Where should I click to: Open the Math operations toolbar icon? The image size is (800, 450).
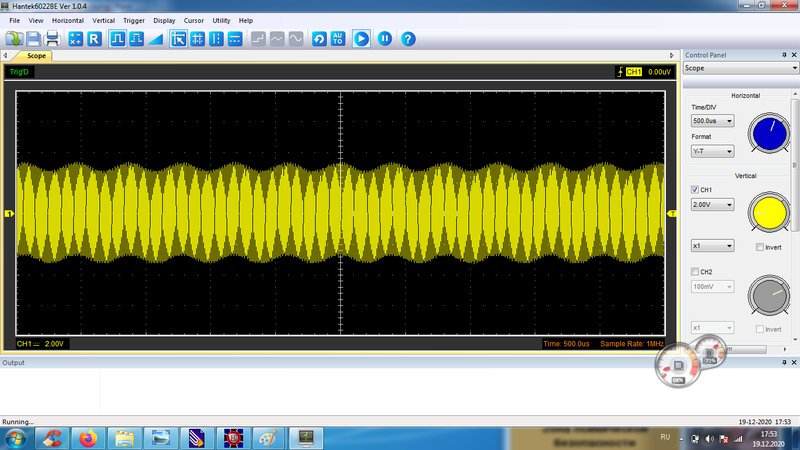75,39
